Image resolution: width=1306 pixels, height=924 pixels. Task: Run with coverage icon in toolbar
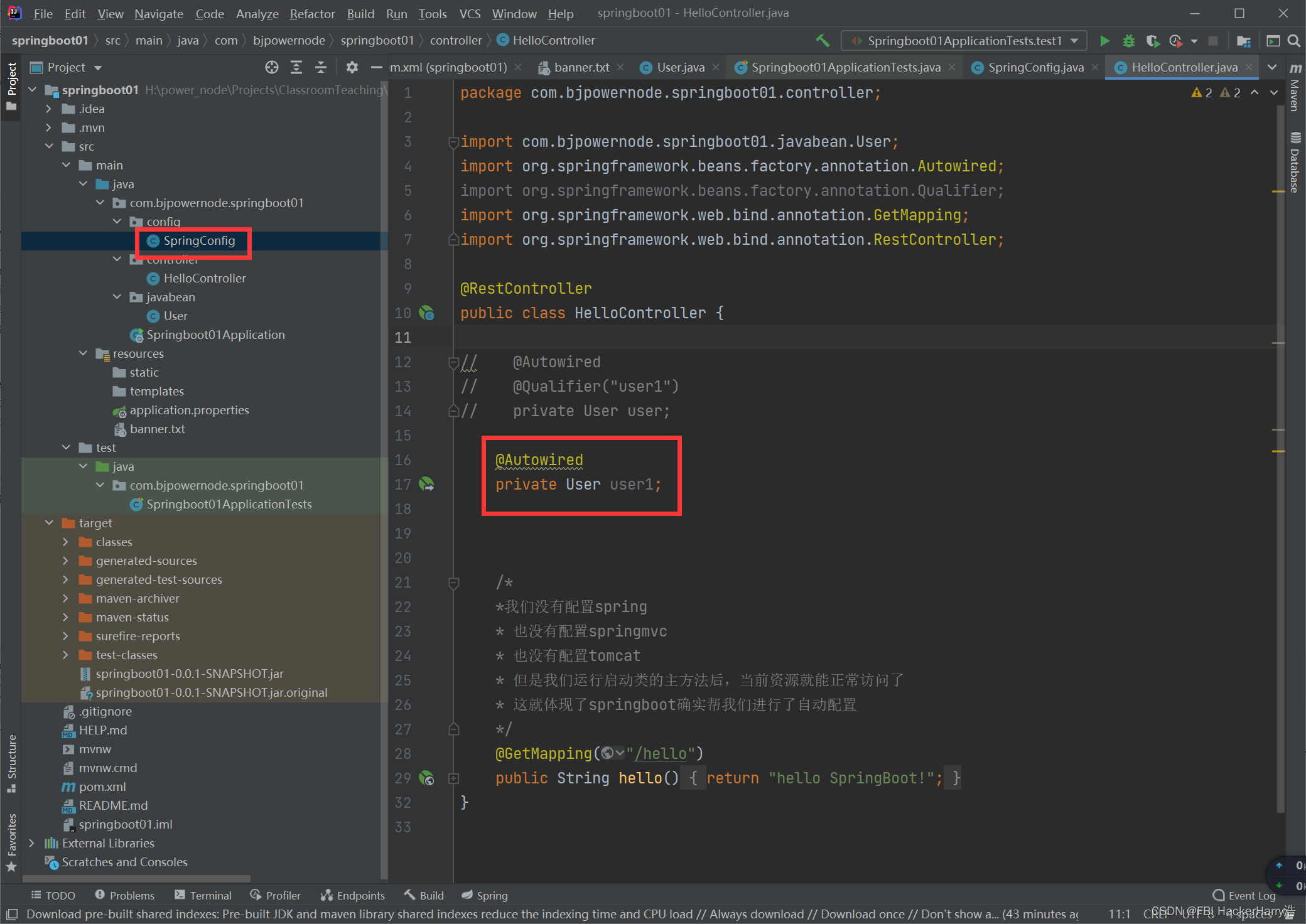pos(1152,41)
